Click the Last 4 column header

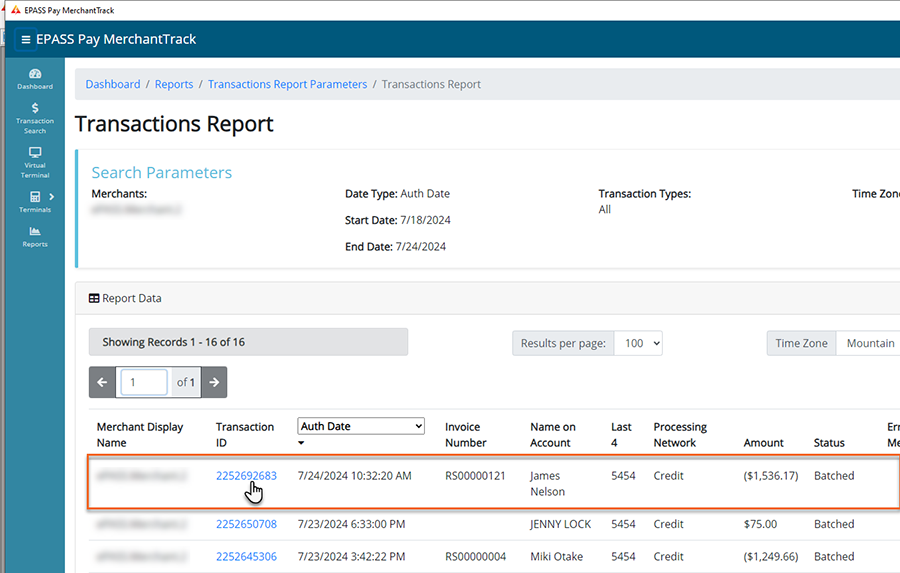621,435
